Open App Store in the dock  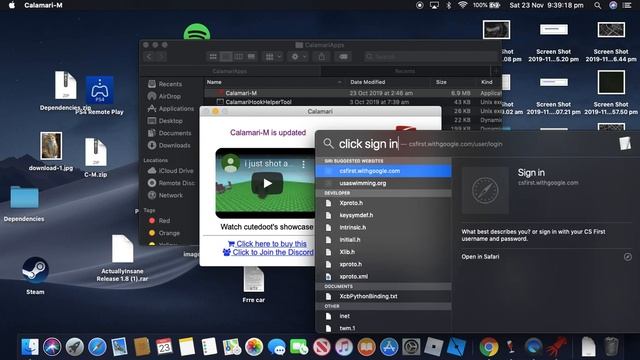coord(389,347)
